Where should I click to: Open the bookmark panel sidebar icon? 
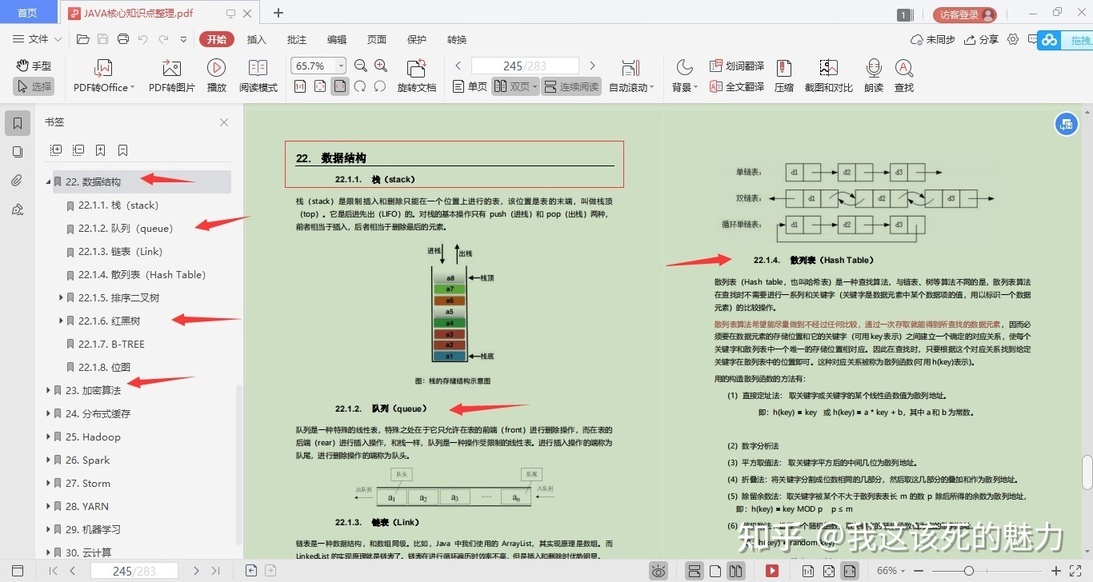[17, 123]
